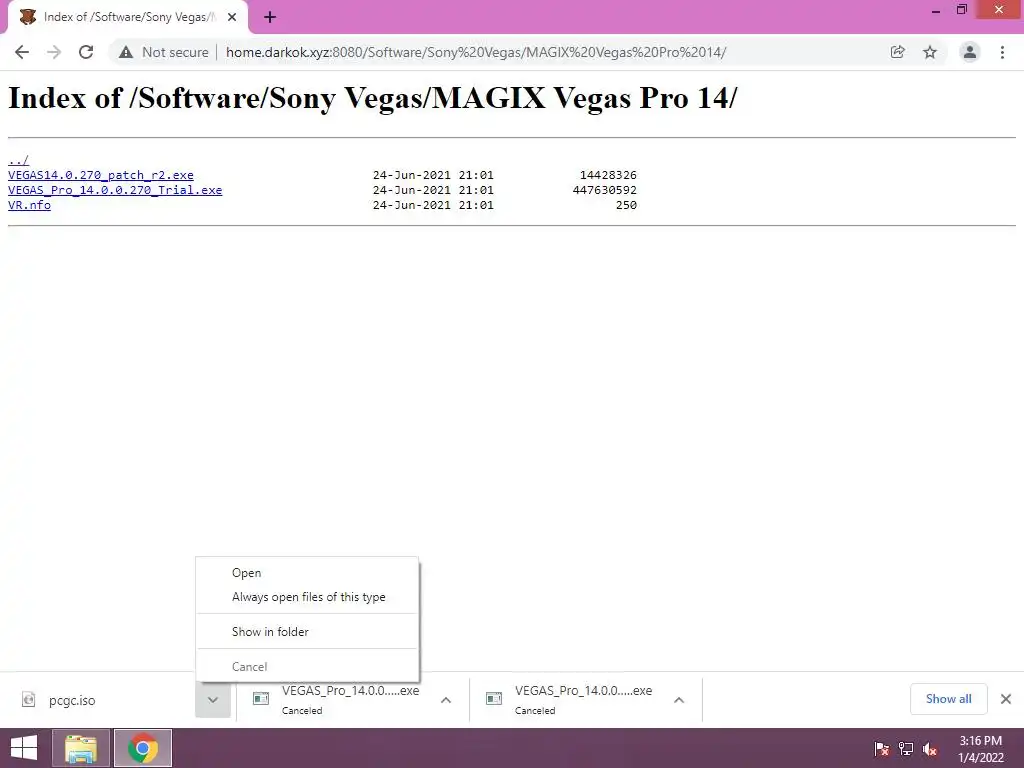Go back to the previous page
Viewport: 1024px width, 768px height.
[x=22, y=52]
